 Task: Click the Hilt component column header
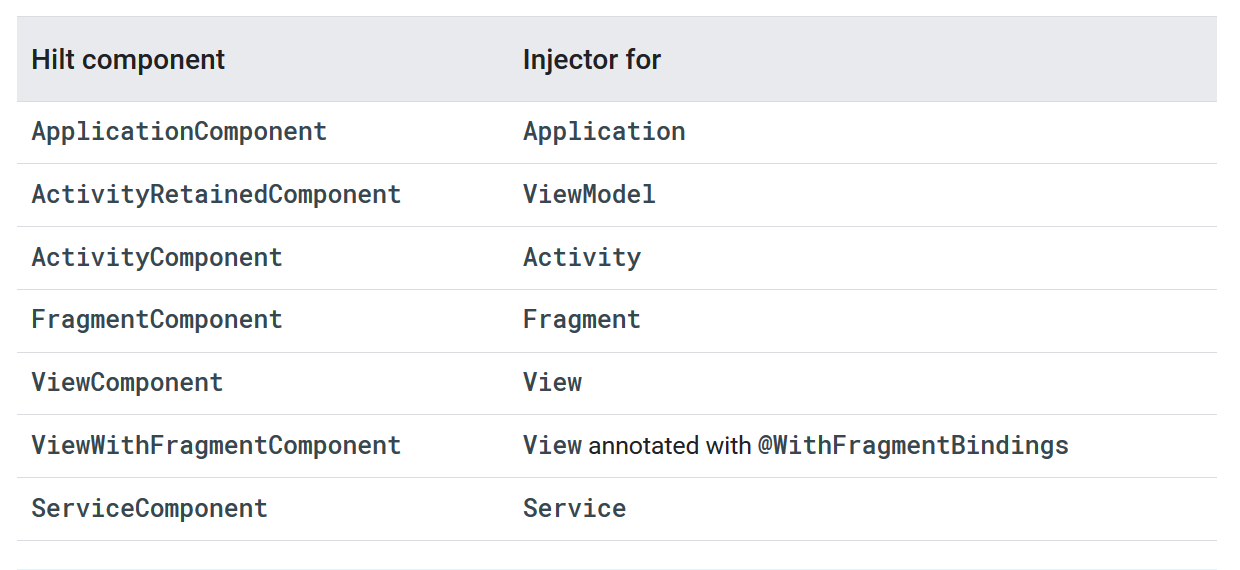tap(128, 59)
